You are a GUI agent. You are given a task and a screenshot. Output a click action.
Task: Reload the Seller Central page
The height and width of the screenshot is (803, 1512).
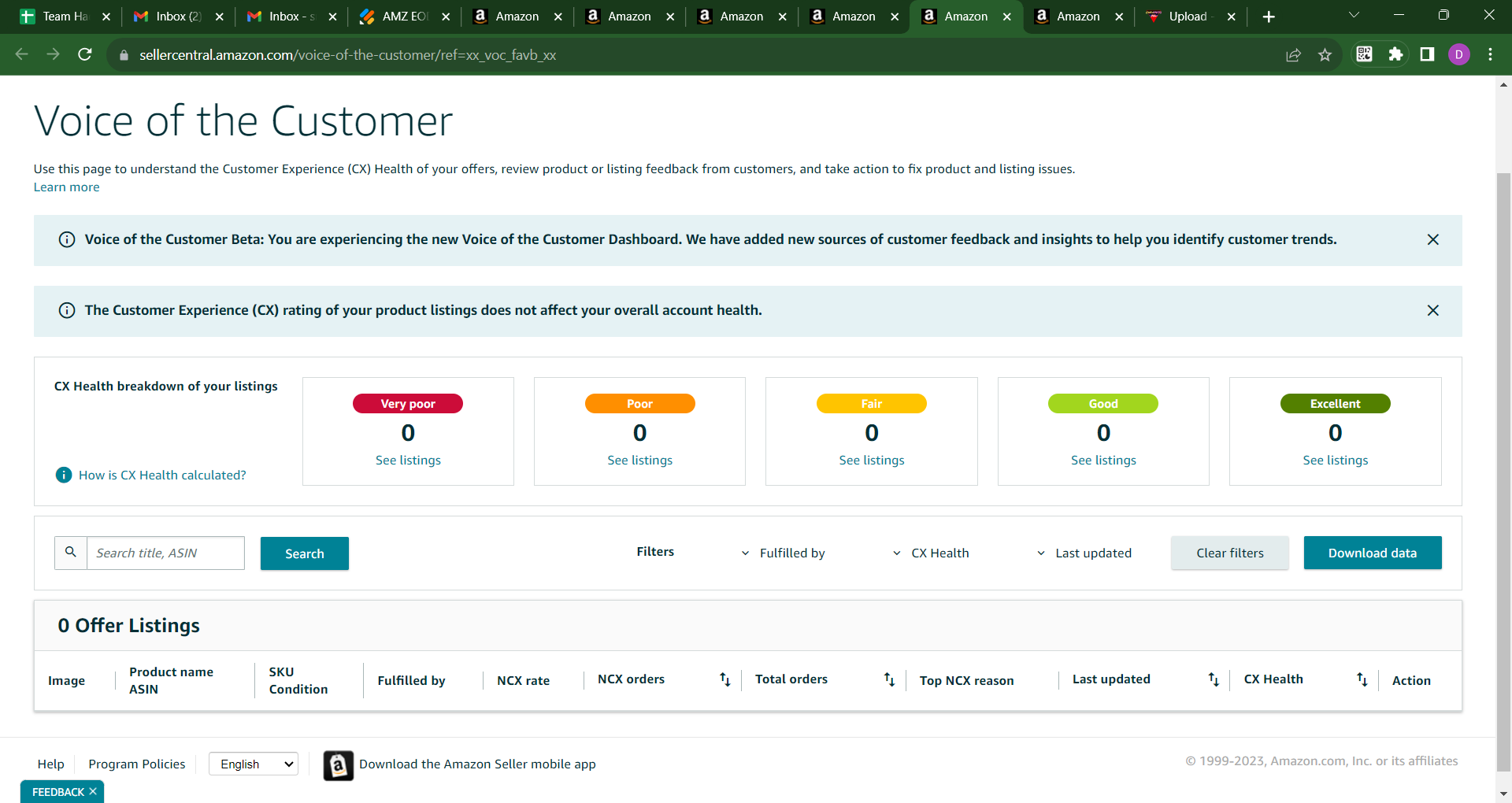[85, 54]
